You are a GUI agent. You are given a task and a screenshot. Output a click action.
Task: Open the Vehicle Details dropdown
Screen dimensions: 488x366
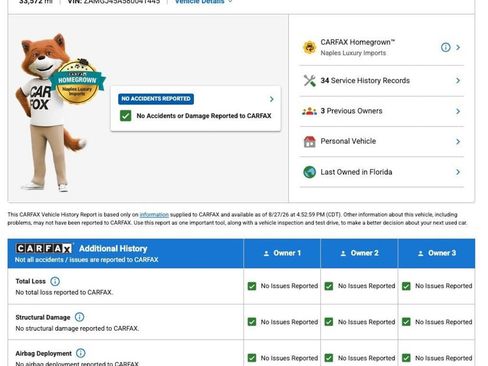203,2
